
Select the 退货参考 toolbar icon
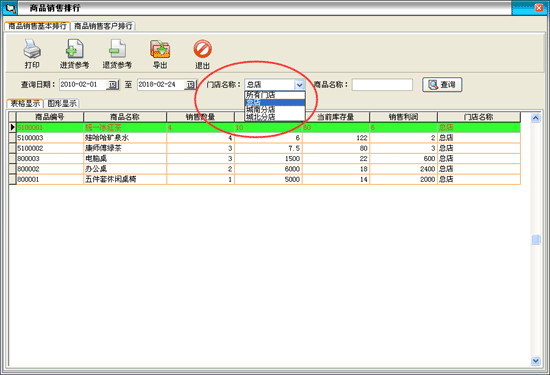click(117, 49)
